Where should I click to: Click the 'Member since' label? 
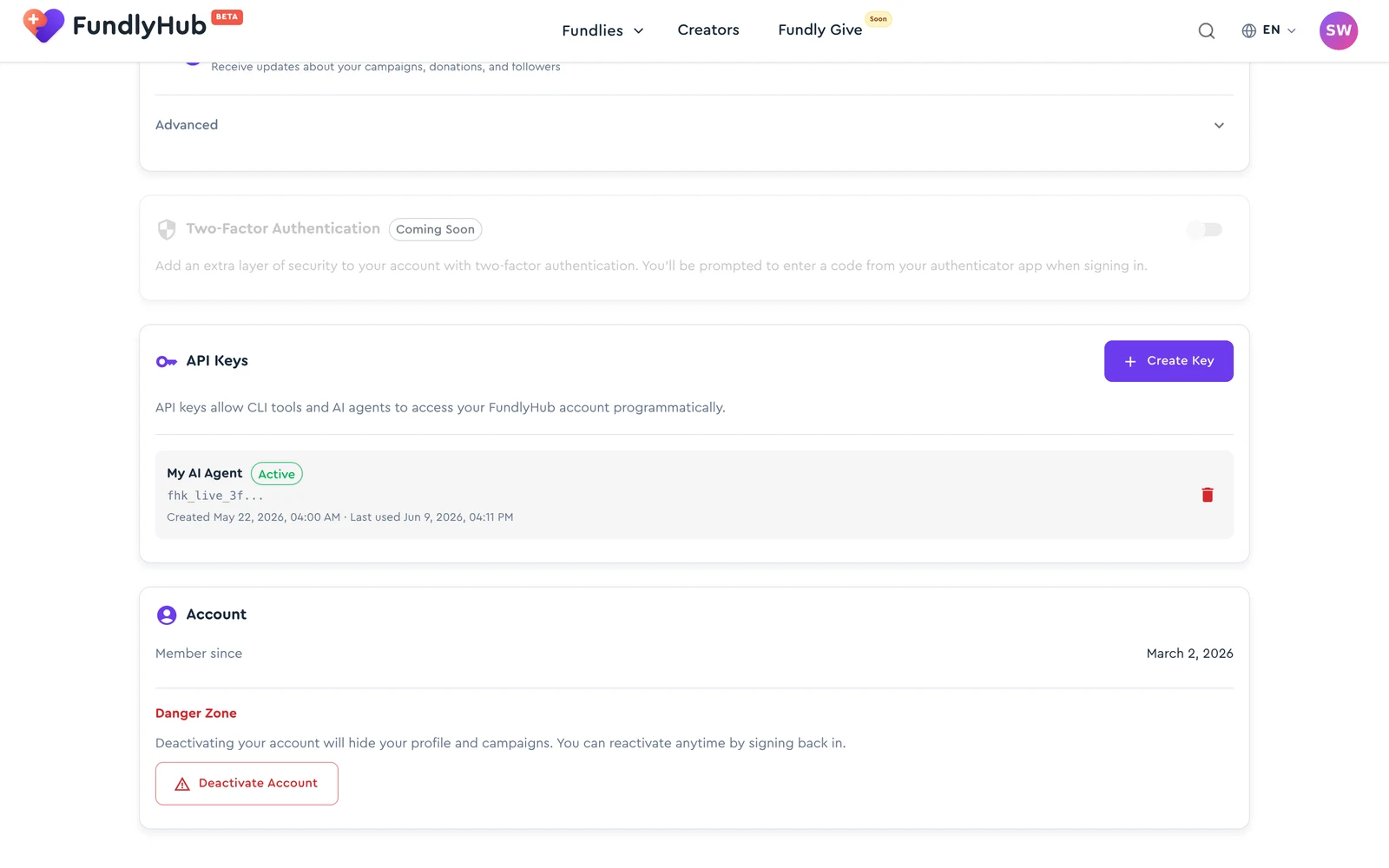(x=199, y=654)
